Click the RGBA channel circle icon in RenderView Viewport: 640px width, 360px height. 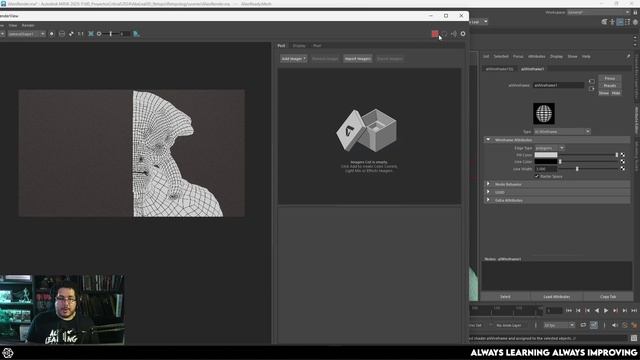pos(51,34)
